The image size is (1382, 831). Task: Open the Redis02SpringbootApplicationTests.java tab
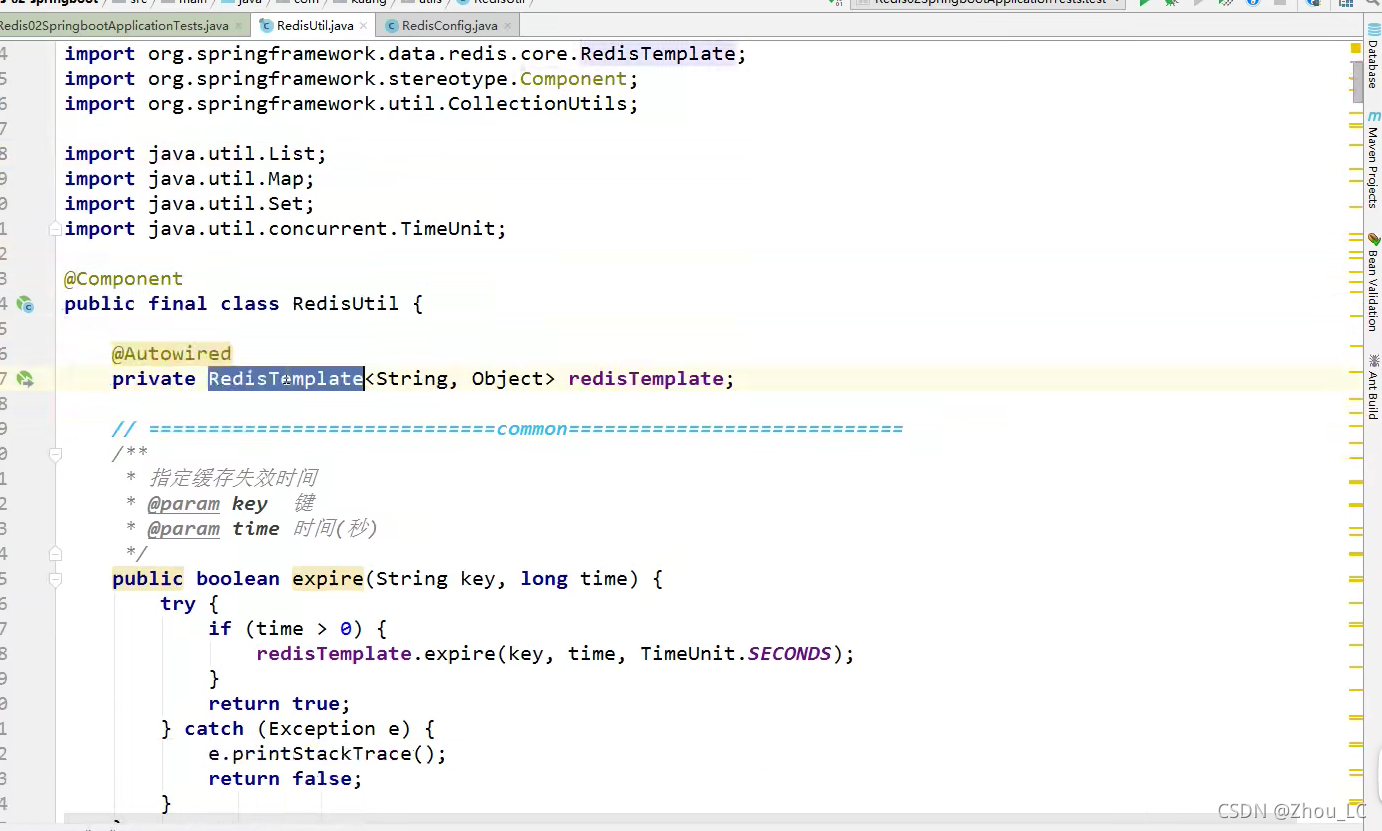coord(114,26)
